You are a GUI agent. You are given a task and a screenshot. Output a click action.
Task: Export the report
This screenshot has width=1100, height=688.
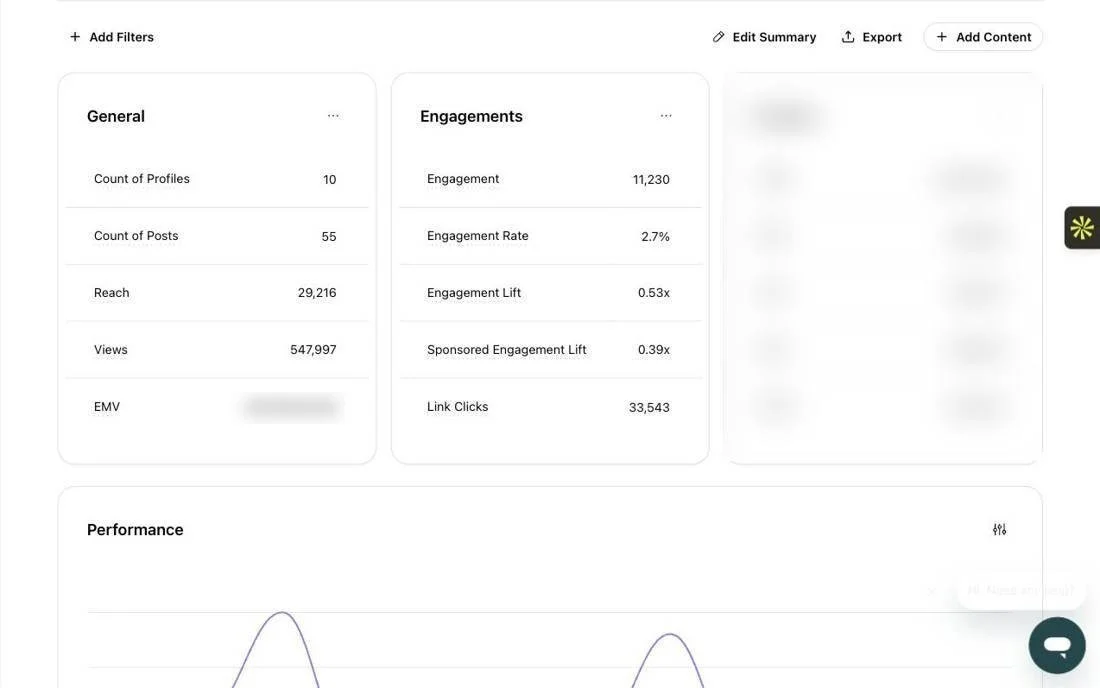872,37
